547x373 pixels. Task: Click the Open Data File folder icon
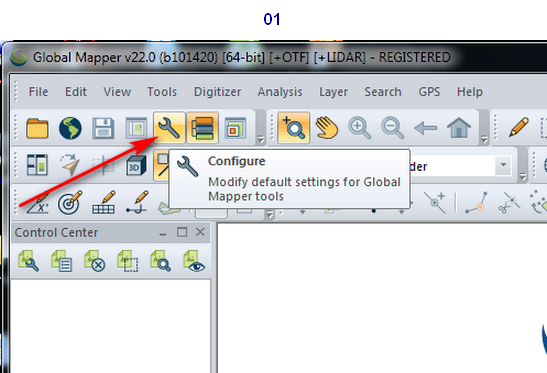37,128
